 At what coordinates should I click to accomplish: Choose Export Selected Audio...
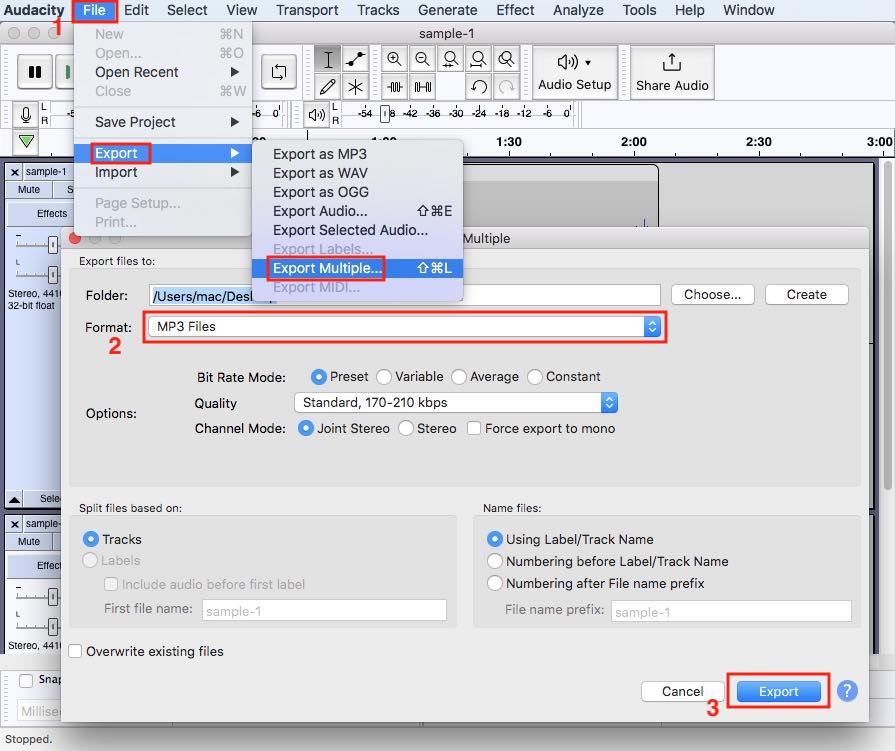tap(357, 230)
